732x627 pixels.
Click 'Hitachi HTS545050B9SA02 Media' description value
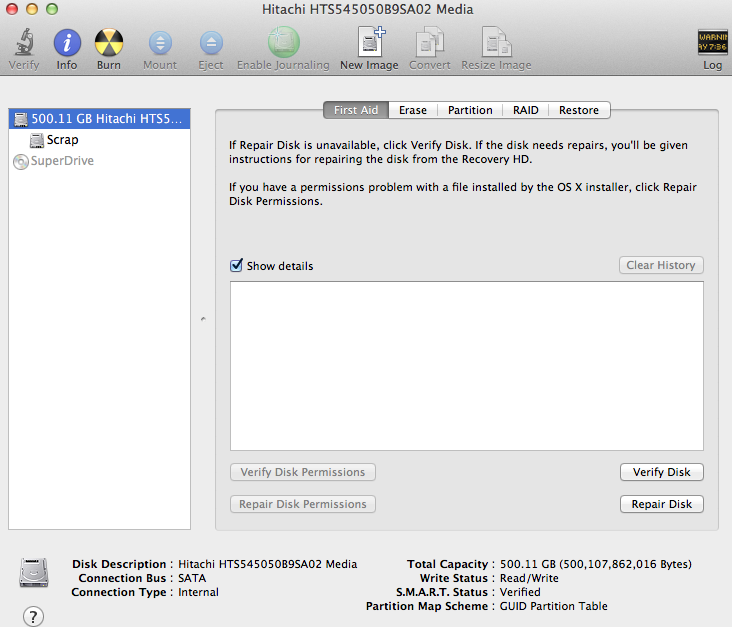(x=267, y=564)
